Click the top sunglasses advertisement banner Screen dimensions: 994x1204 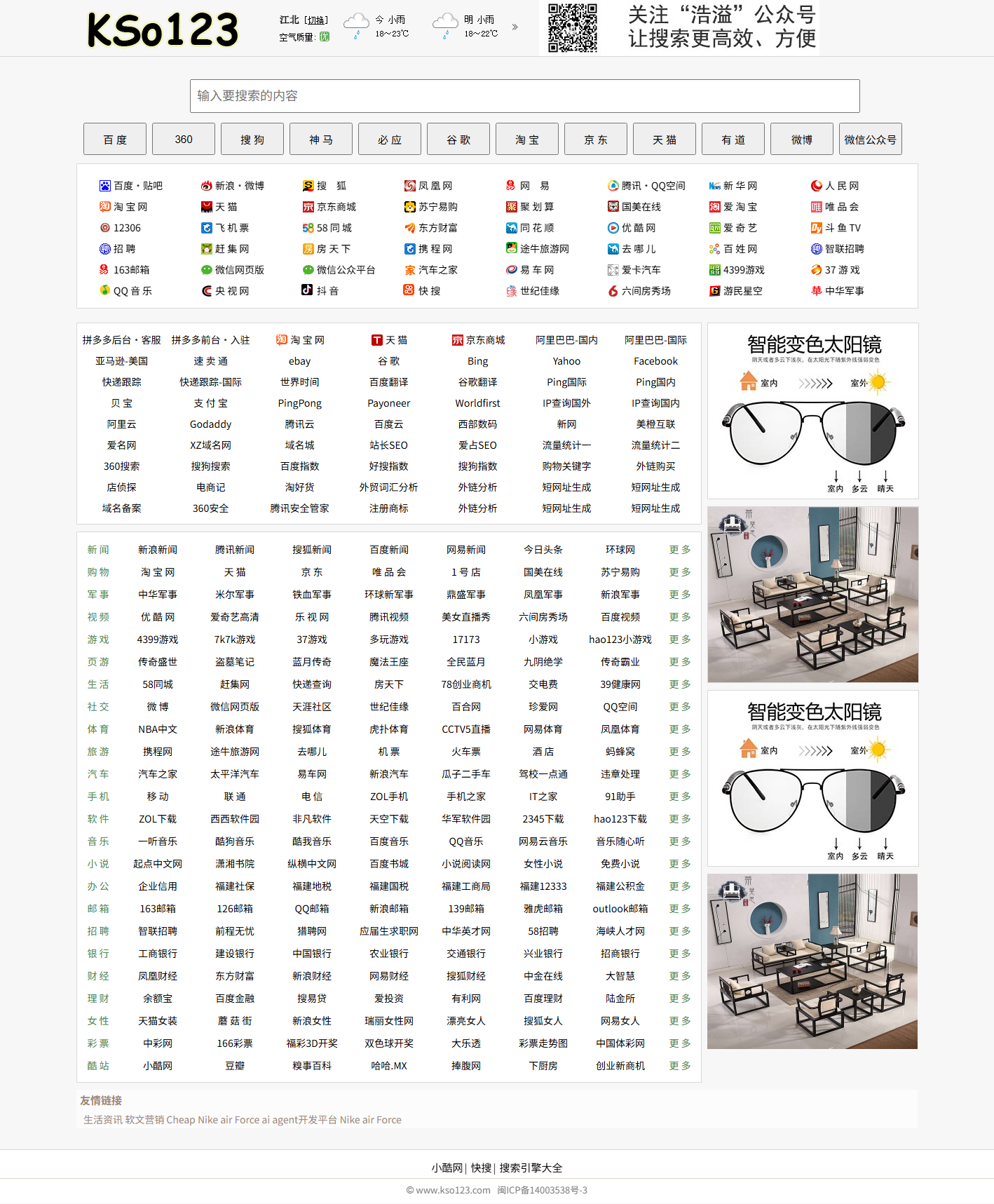click(812, 411)
